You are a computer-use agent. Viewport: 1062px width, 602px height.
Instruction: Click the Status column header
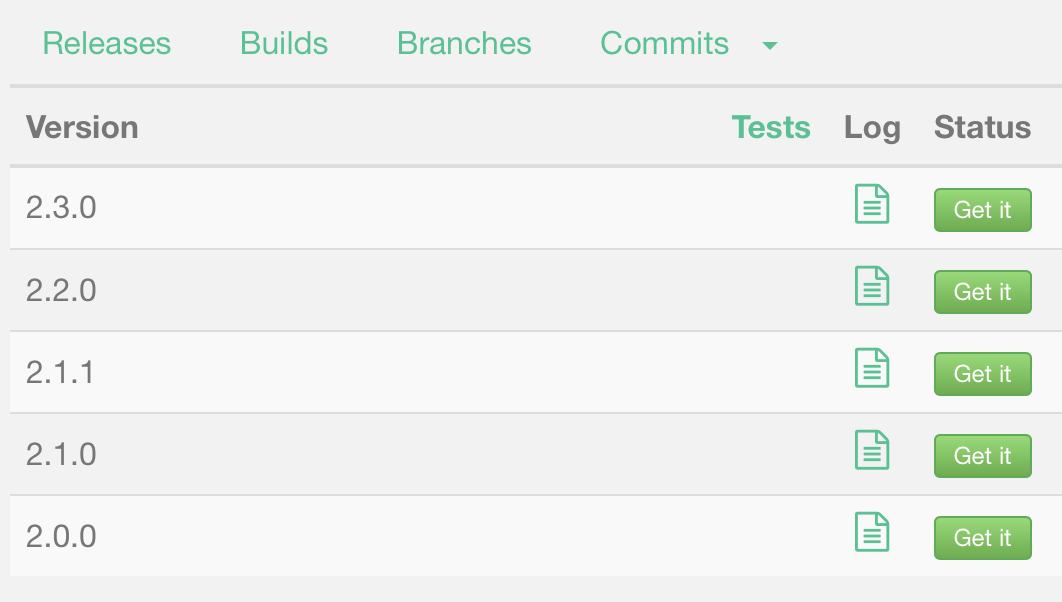pyautogui.click(x=981, y=127)
